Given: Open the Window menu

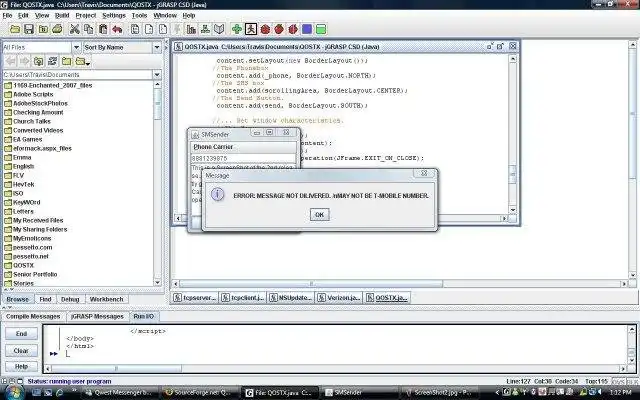Looking at the screenshot, I should tap(165, 15).
